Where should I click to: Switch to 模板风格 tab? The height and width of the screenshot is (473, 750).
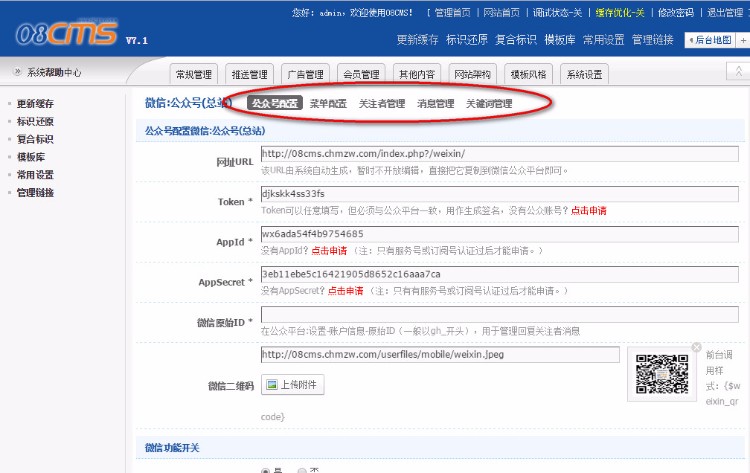[x=529, y=74]
